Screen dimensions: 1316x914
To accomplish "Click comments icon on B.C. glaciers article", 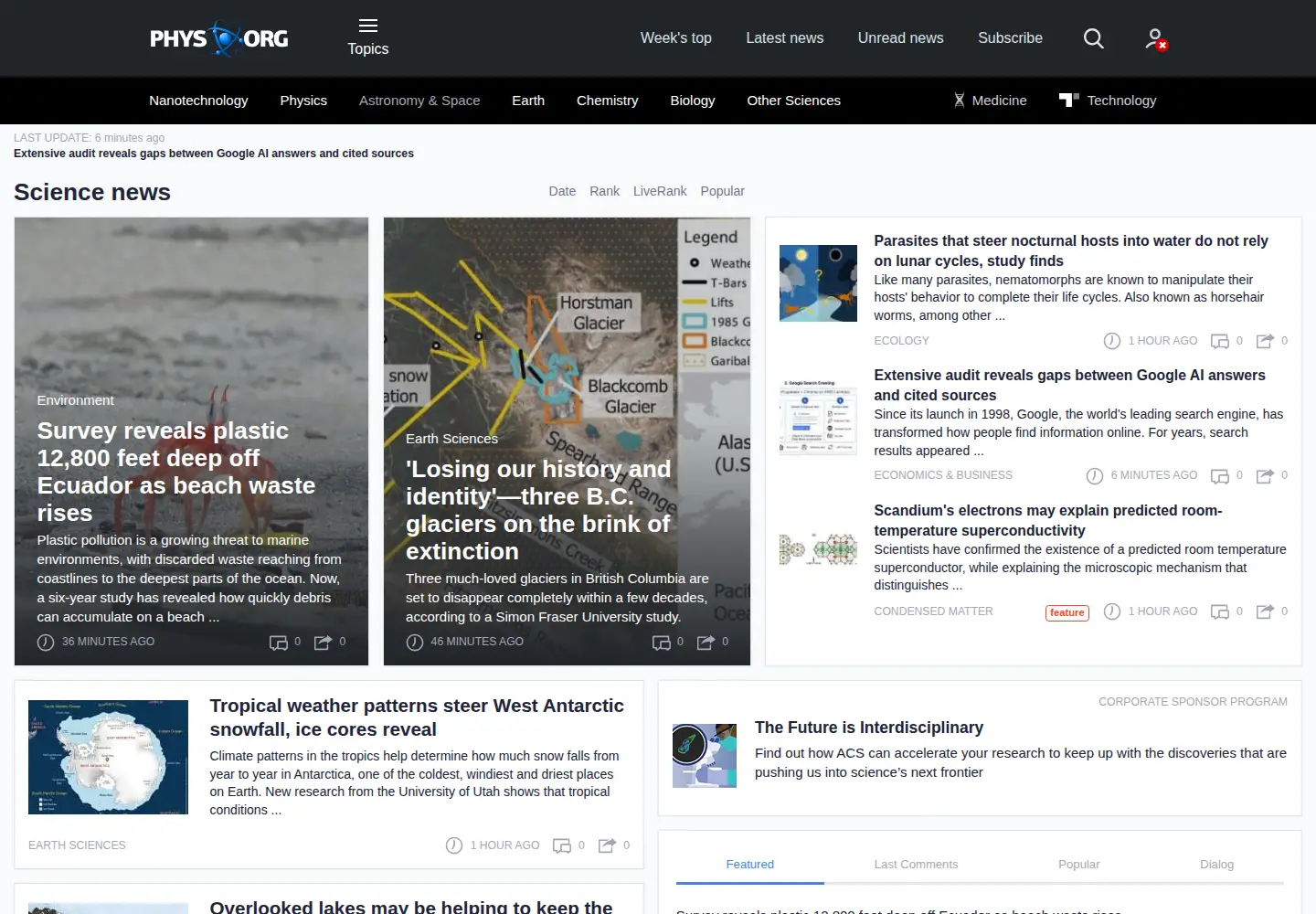I will (662, 643).
